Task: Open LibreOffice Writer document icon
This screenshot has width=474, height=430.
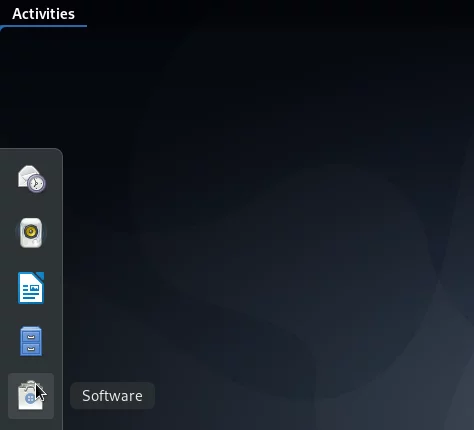Action: (x=31, y=288)
